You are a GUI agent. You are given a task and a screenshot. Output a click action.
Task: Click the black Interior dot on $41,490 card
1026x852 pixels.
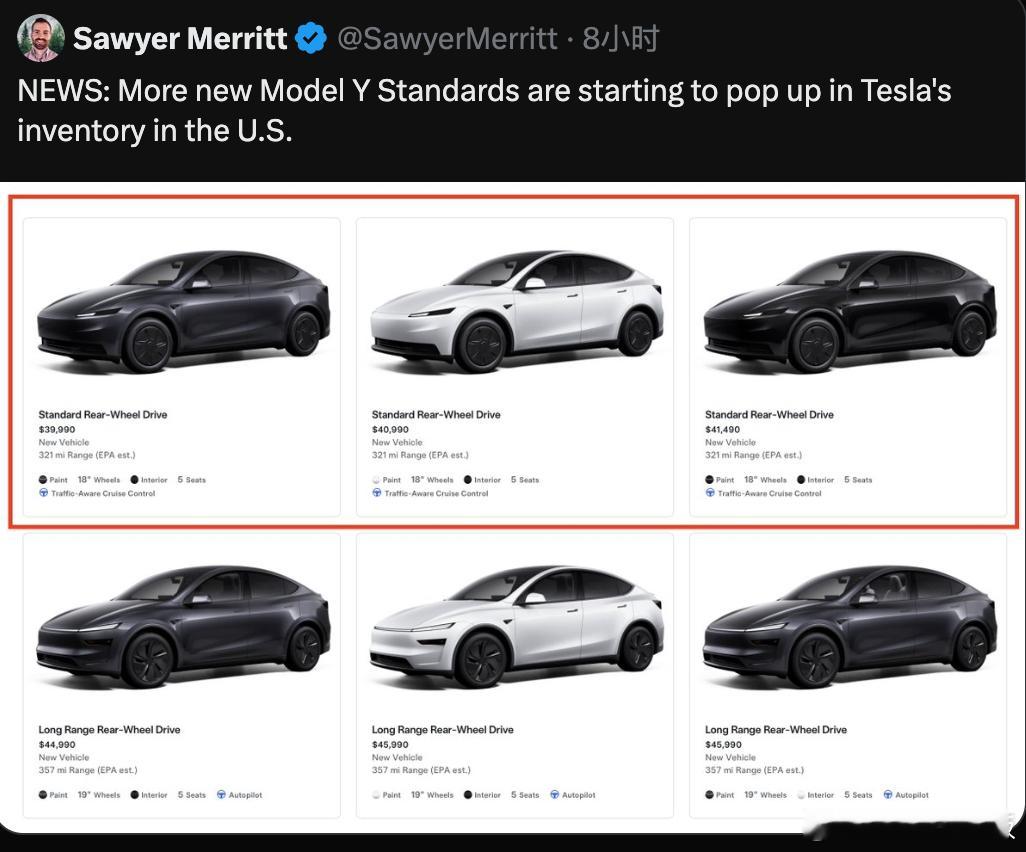click(x=801, y=480)
